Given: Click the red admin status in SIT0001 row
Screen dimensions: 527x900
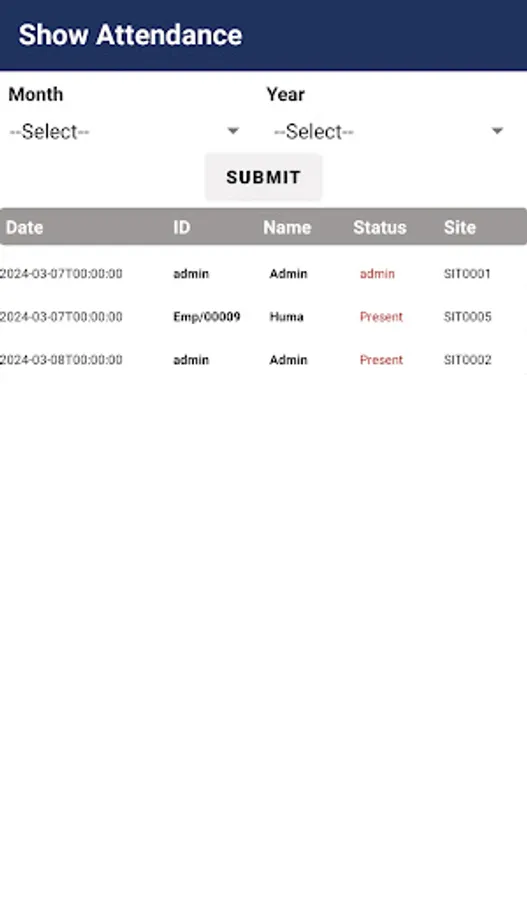Looking at the screenshot, I should point(377,274).
